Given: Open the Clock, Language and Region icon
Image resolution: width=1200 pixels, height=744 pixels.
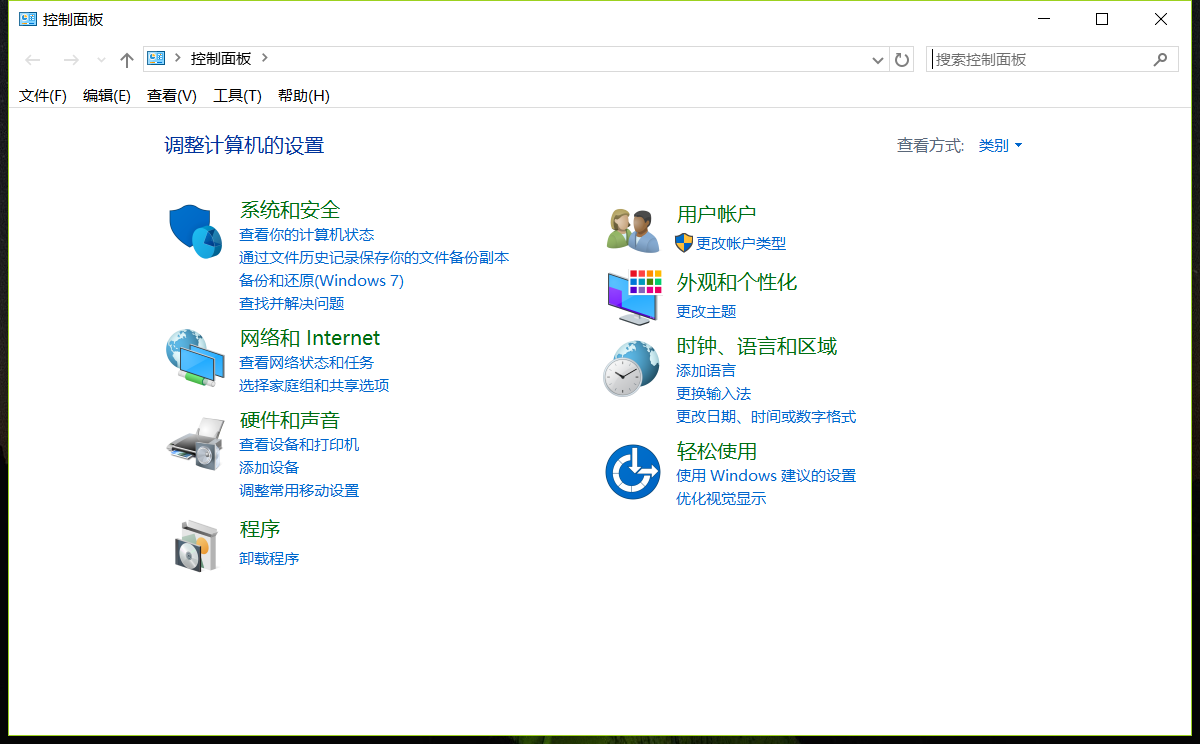Looking at the screenshot, I should [x=631, y=368].
